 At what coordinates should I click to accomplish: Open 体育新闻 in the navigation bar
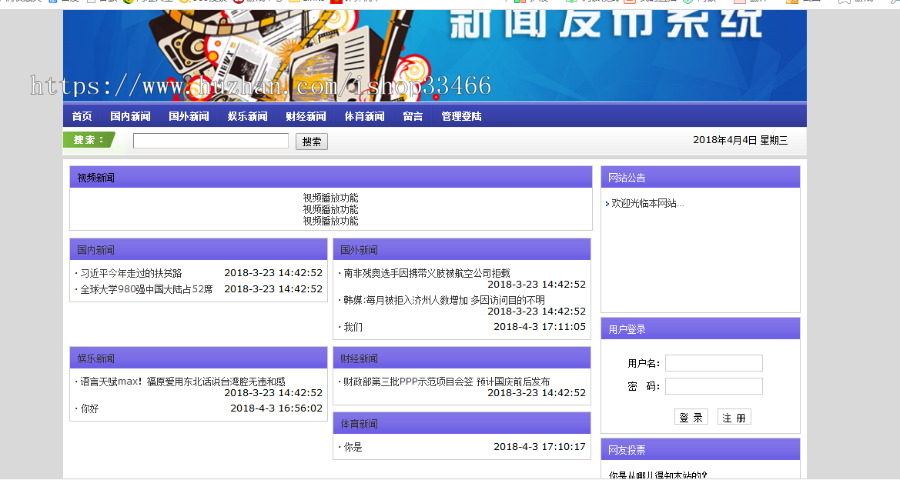pos(364,116)
